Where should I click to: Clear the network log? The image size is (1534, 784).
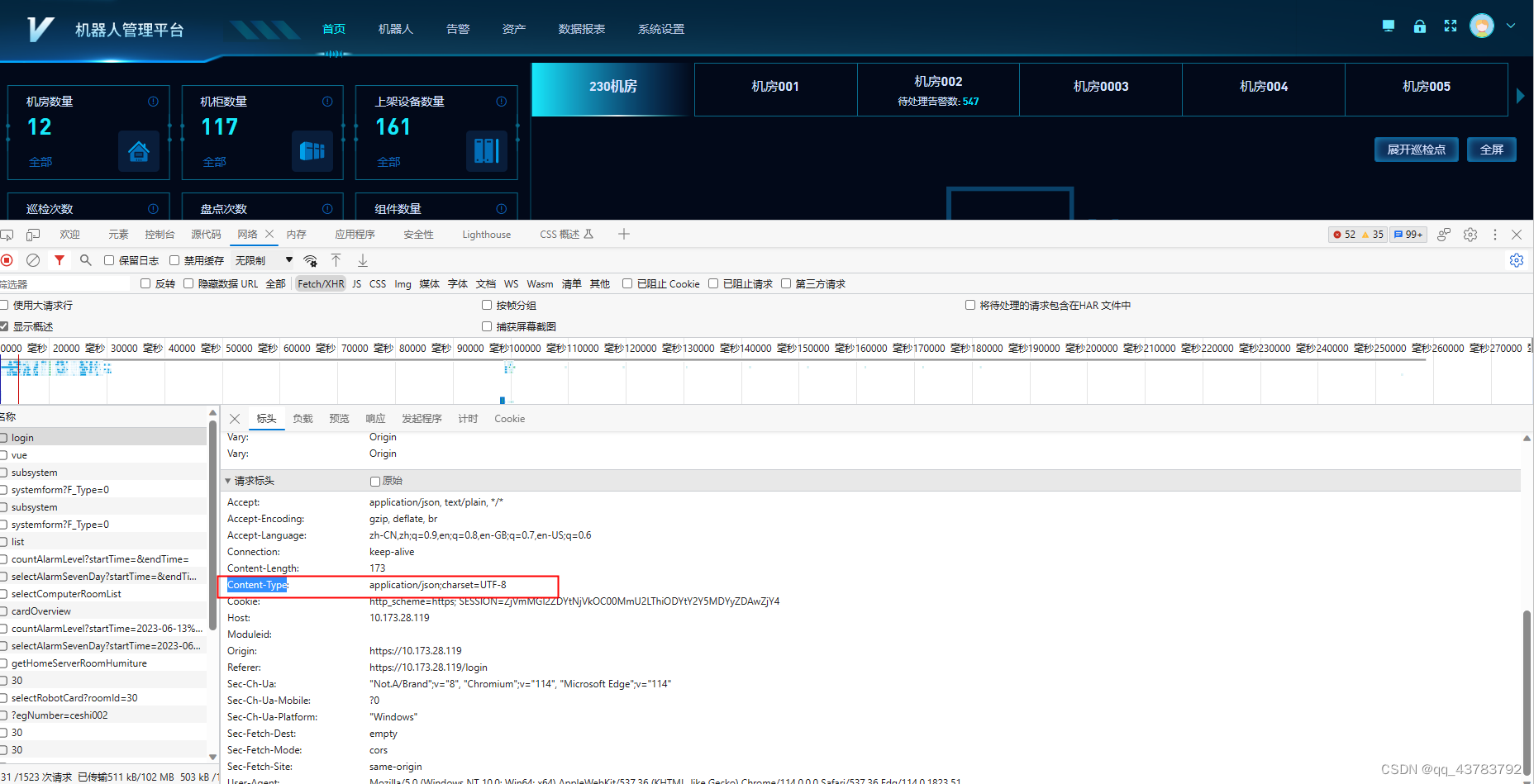33,260
